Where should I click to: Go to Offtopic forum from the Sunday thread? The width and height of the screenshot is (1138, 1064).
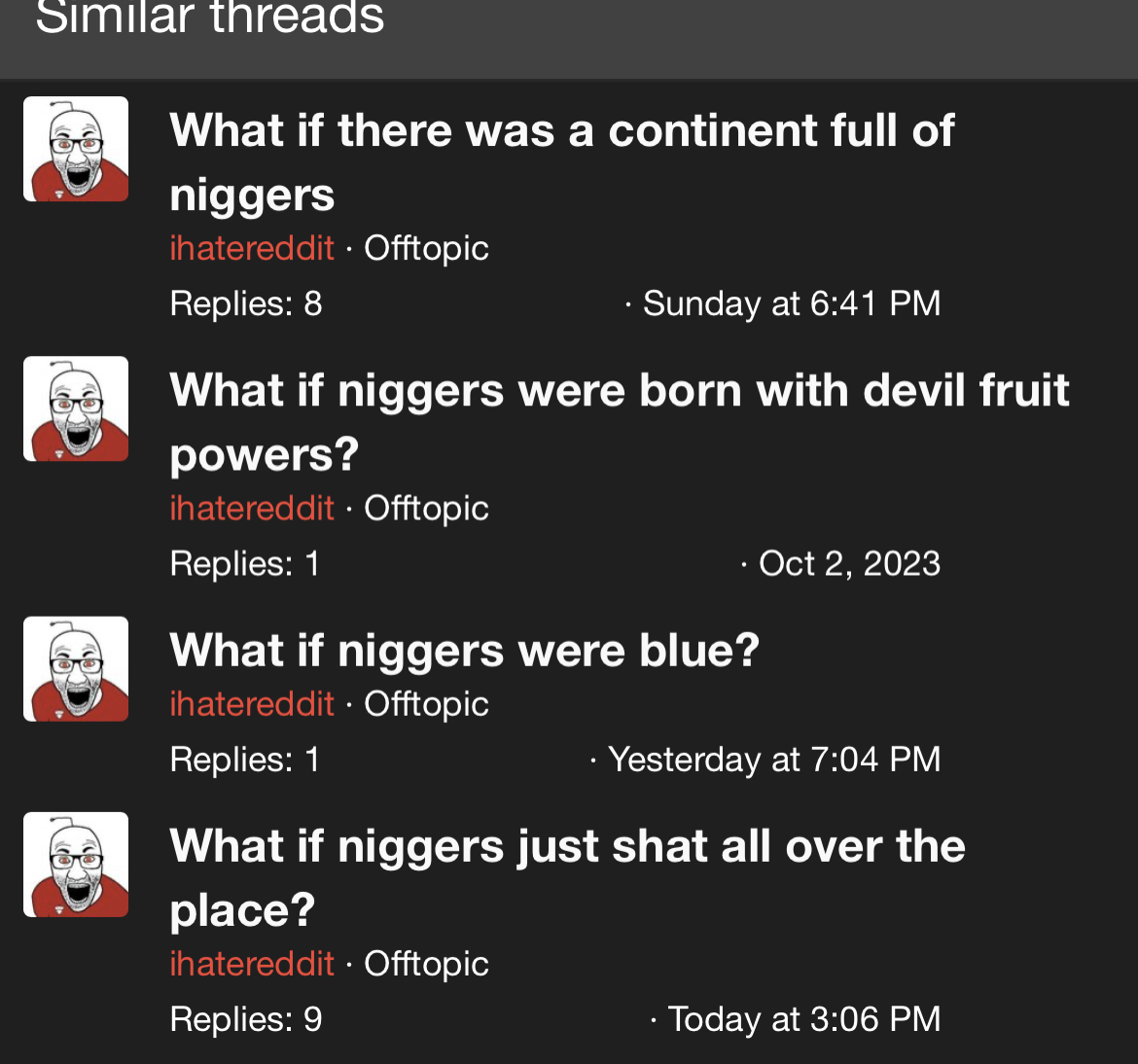(x=426, y=249)
